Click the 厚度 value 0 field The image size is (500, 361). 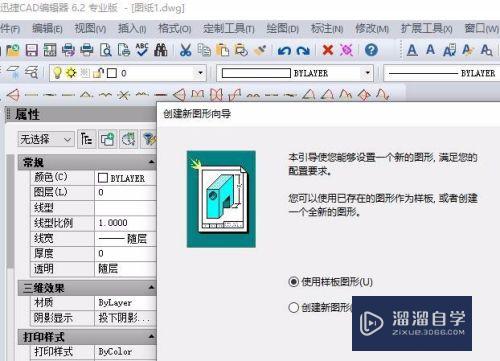click(125, 253)
